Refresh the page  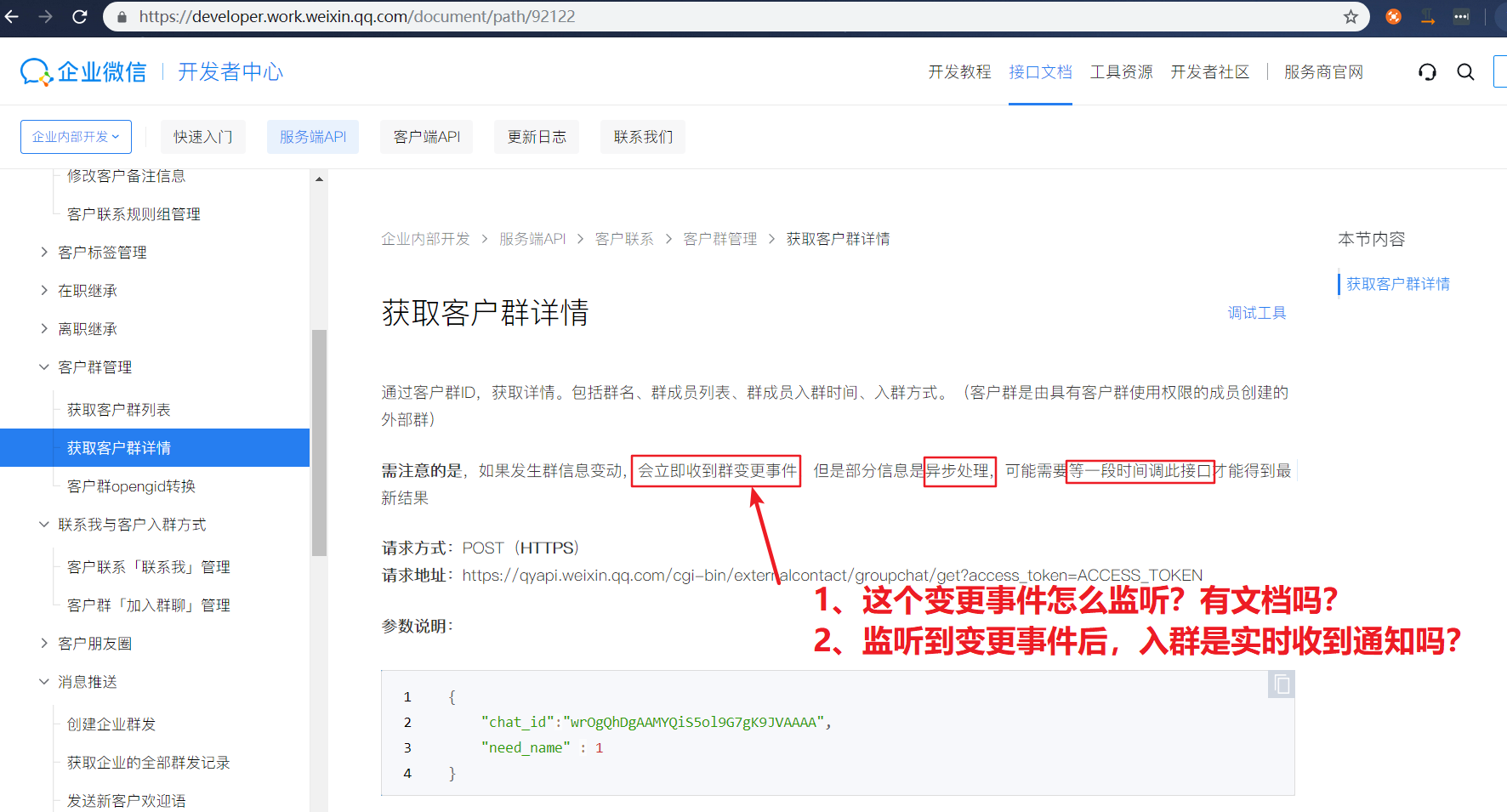click(x=80, y=16)
